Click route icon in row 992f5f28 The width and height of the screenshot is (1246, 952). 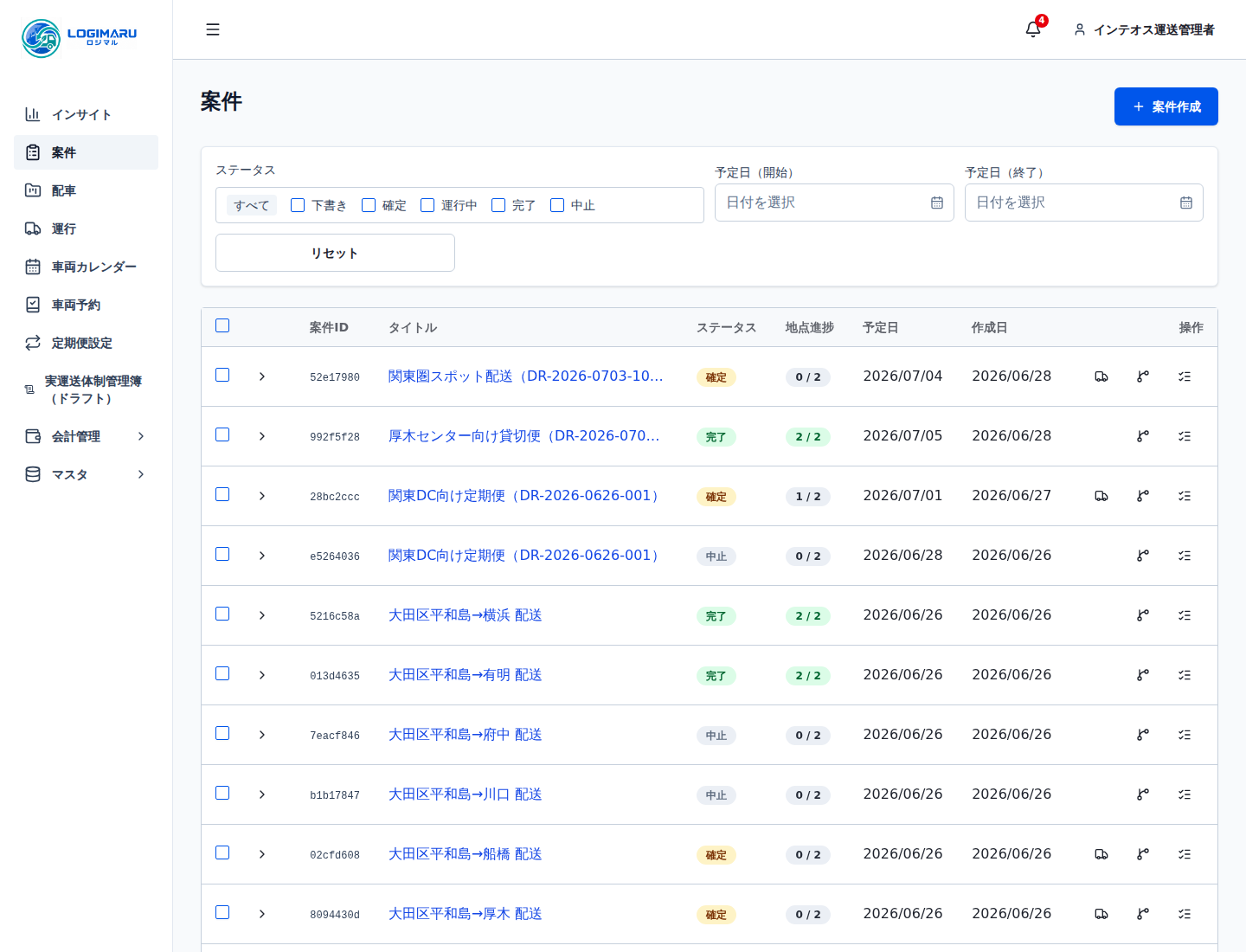(x=1143, y=436)
